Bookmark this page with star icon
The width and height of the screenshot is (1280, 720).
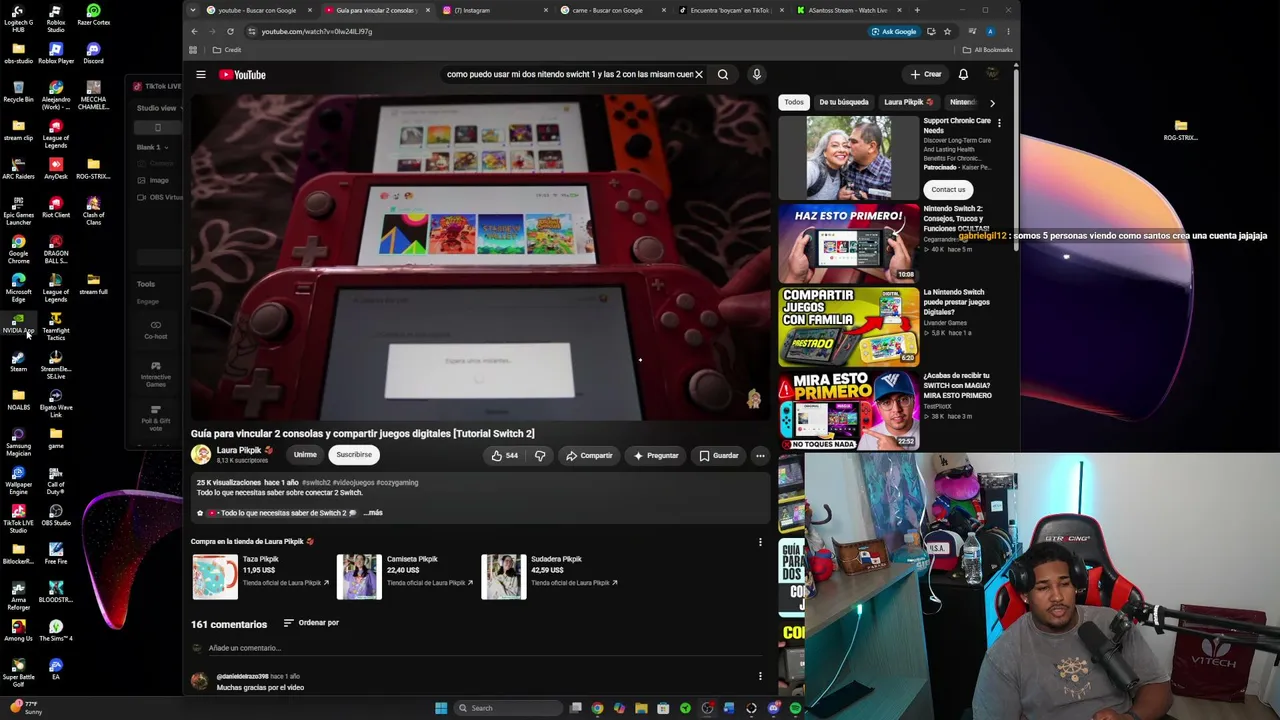(947, 31)
